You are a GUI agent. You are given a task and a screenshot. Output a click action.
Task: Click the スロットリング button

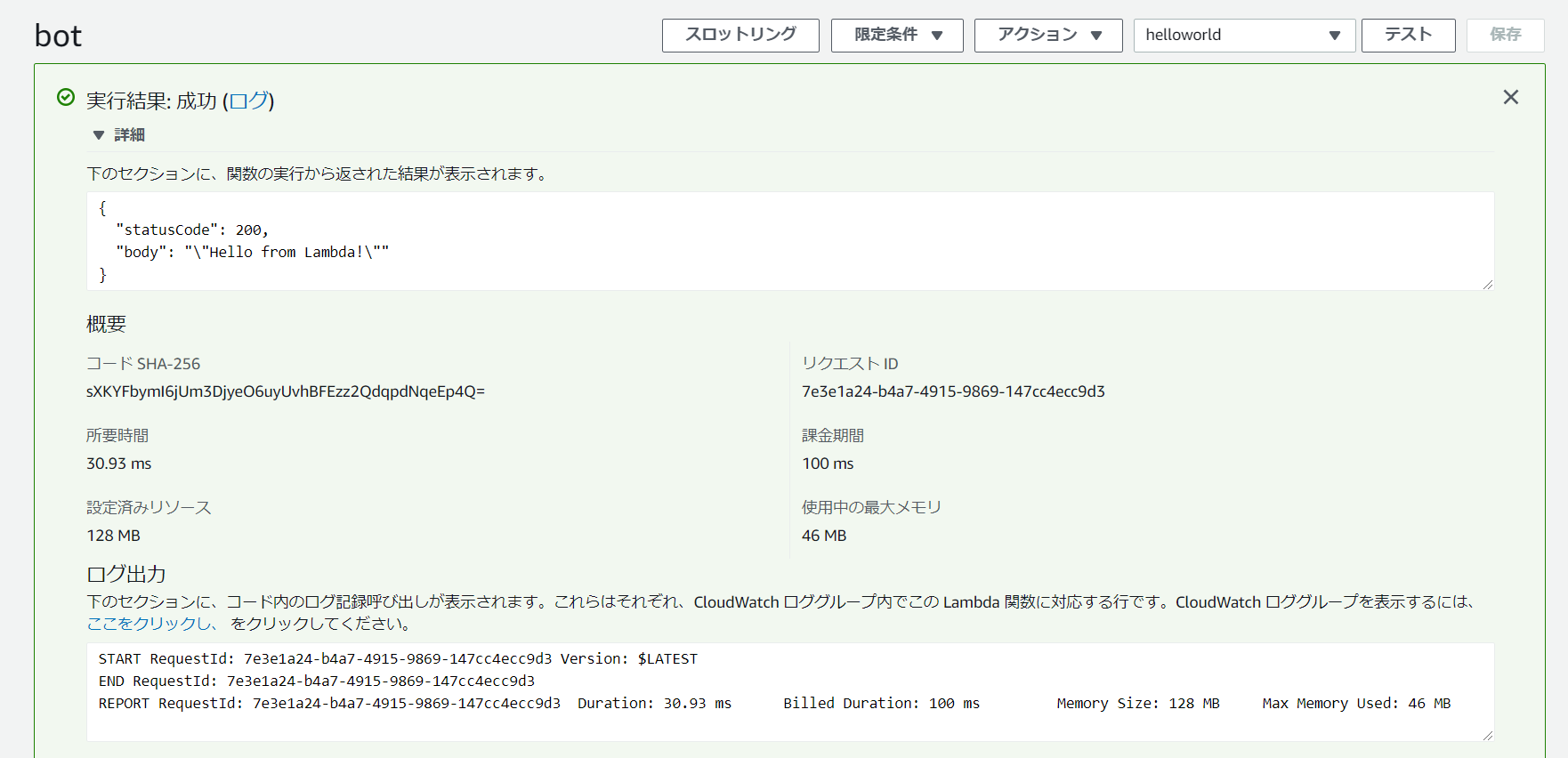point(740,36)
